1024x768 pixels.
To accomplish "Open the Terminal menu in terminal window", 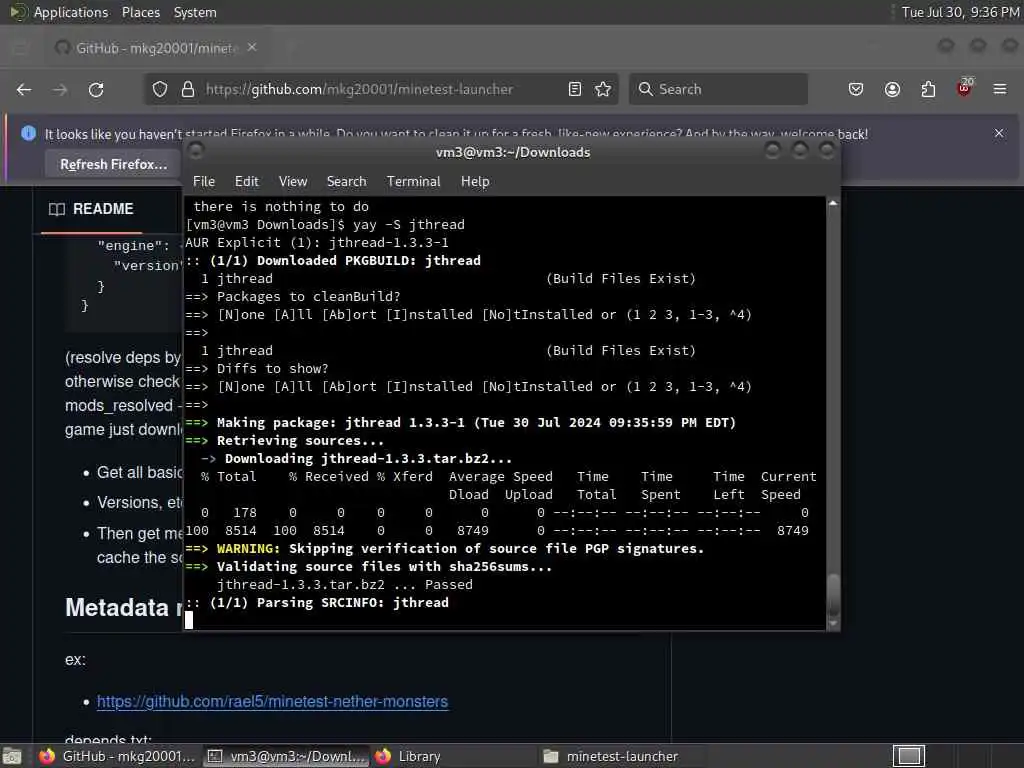I will [x=413, y=182].
